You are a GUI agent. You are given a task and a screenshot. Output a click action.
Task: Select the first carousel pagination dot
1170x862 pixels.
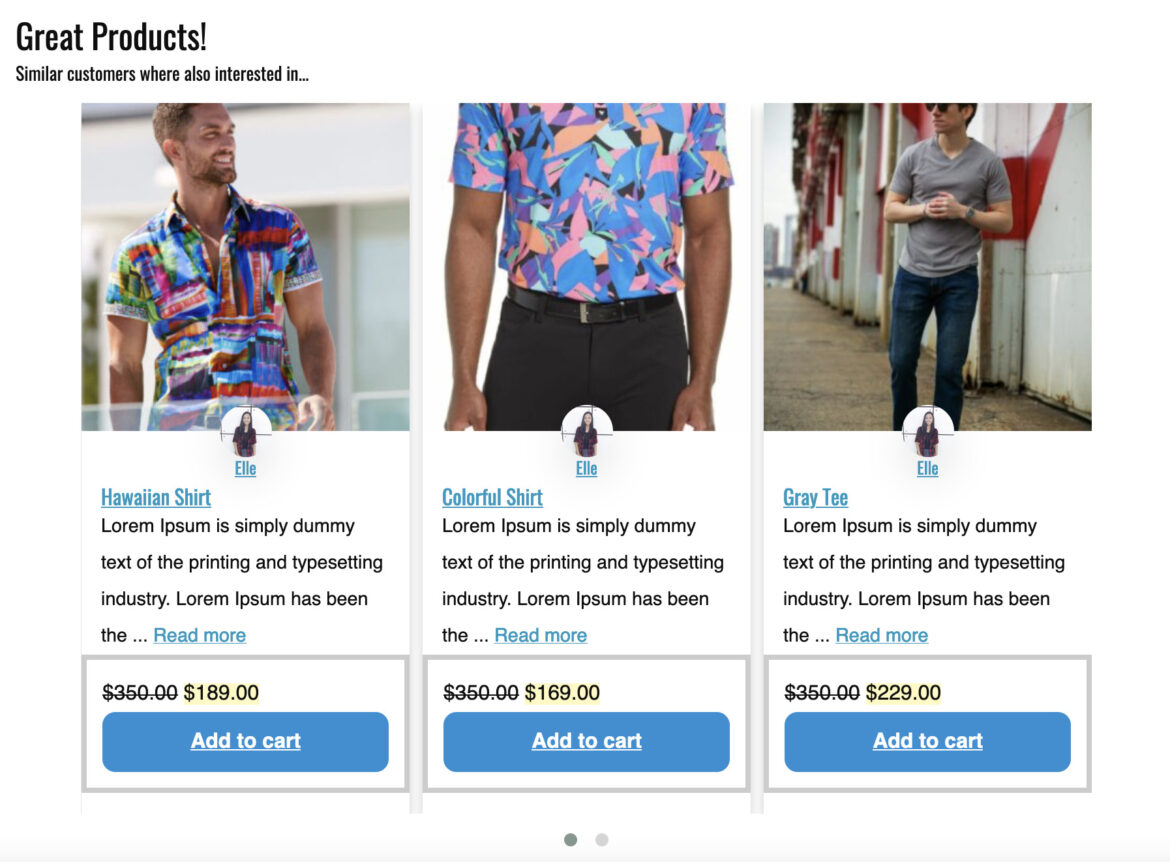pyautogui.click(x=571, y=840)
